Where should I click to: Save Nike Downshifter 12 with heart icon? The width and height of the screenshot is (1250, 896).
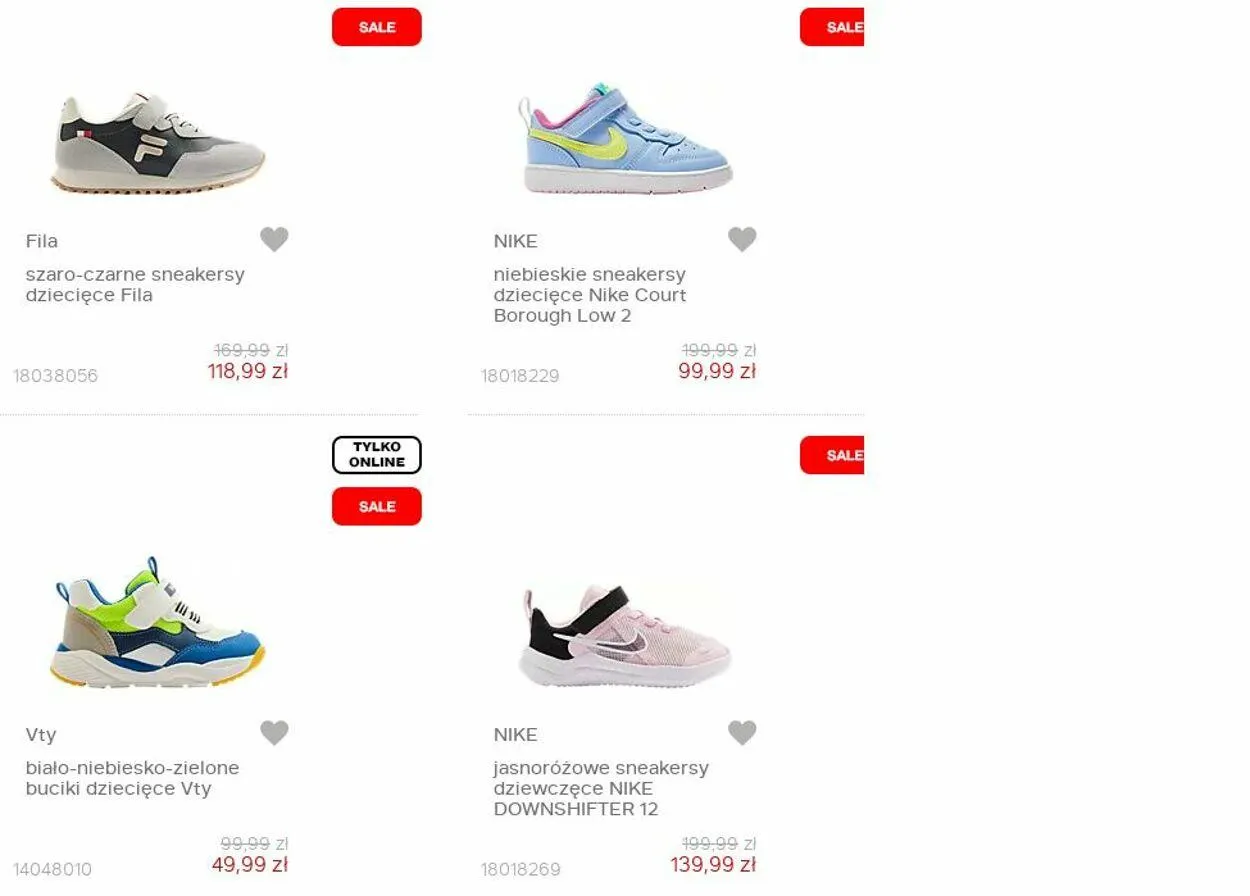tap(742, 733)
